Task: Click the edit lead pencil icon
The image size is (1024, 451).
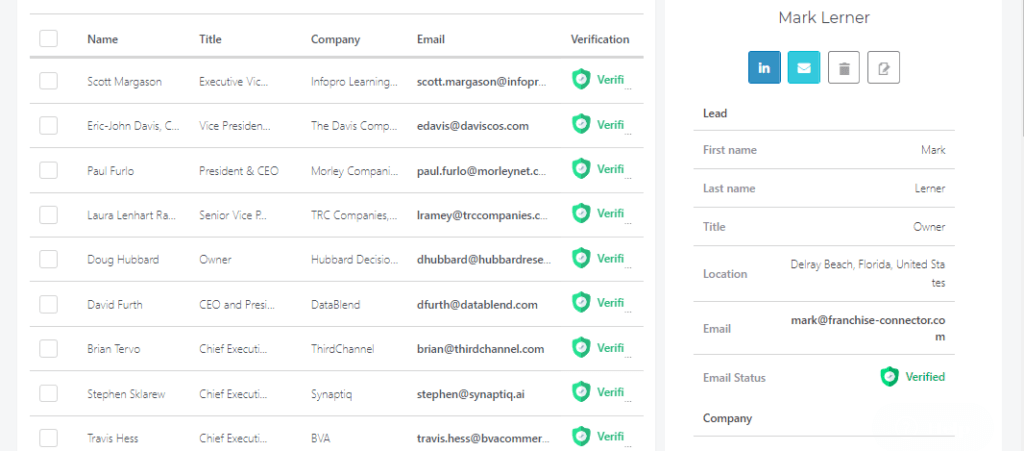Action: click(x=883, y=68)
